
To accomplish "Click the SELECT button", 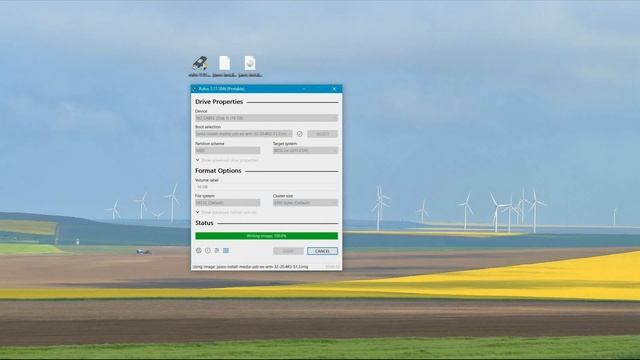I will point(322,134).
